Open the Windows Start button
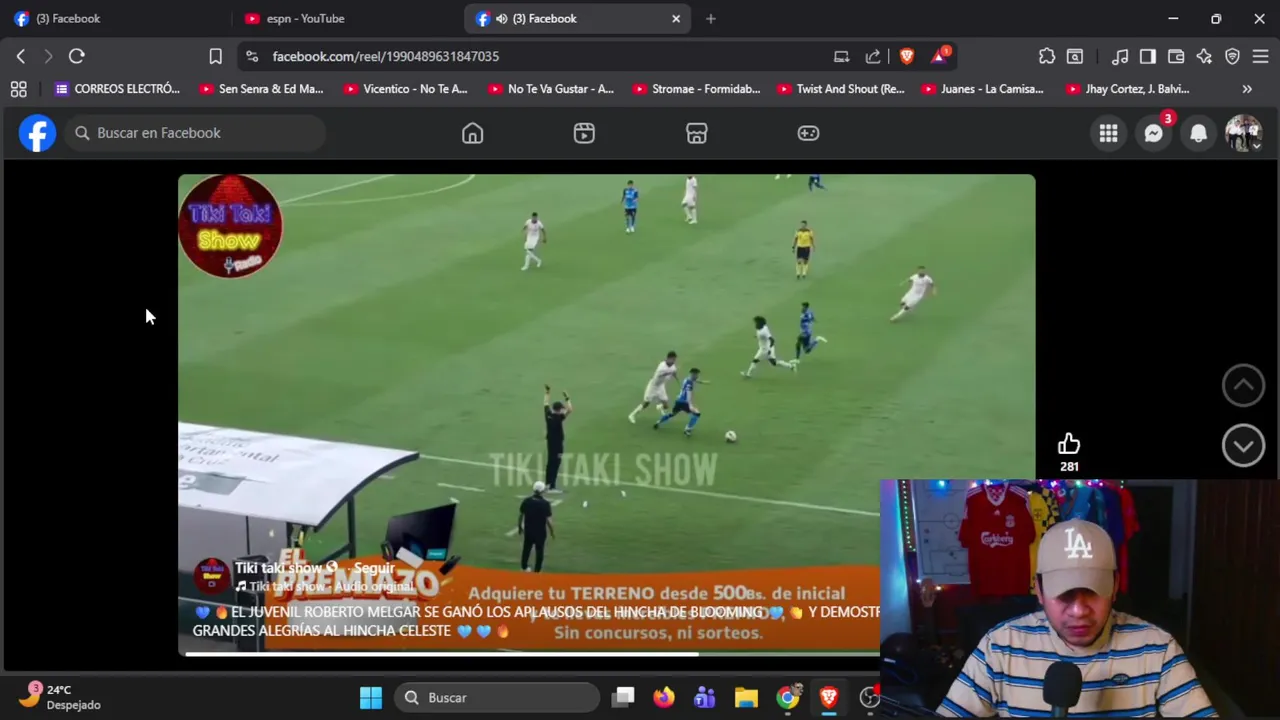 pos(371,698)
